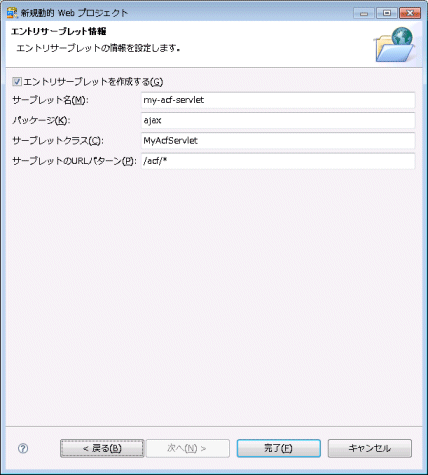Screen dimensions: 428x475
Task: Click the folder with globe wizard icon
Action: coord(394,44)
